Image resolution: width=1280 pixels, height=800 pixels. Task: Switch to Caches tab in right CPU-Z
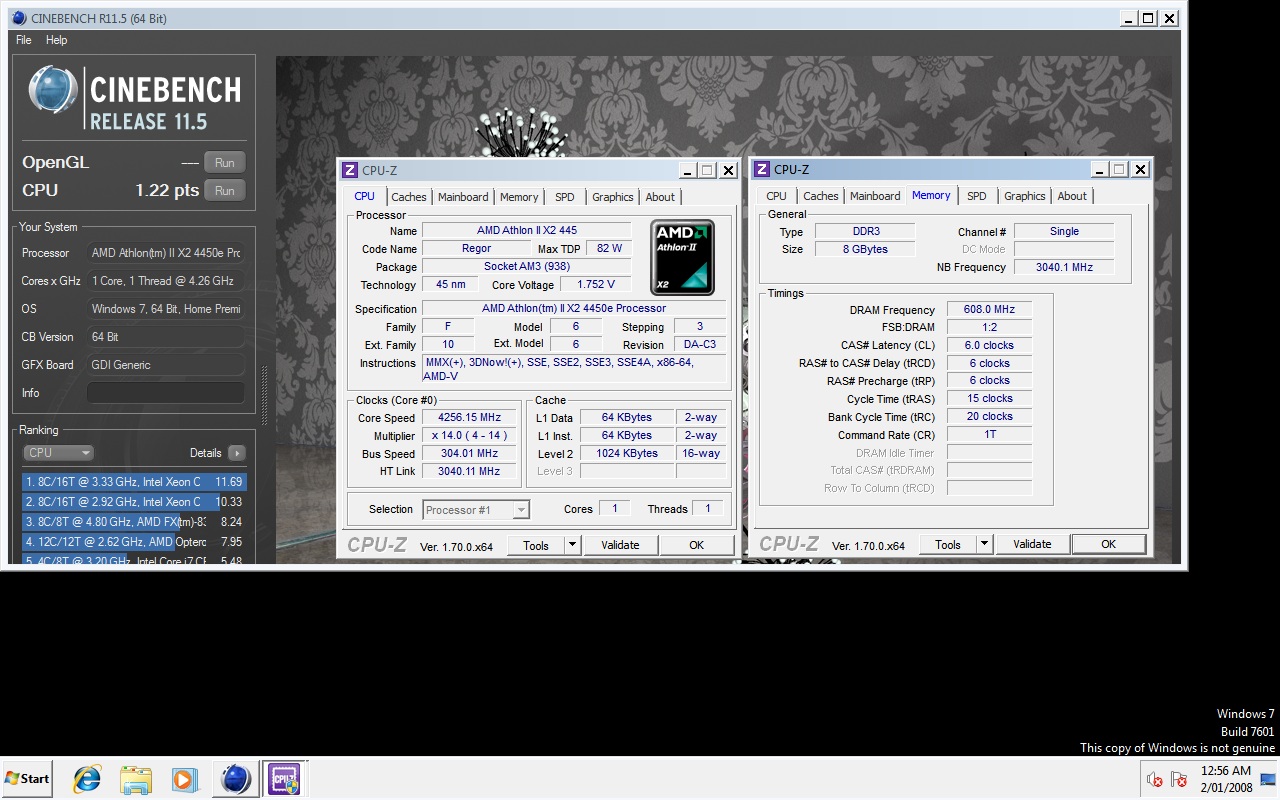(x=821, y=196)
